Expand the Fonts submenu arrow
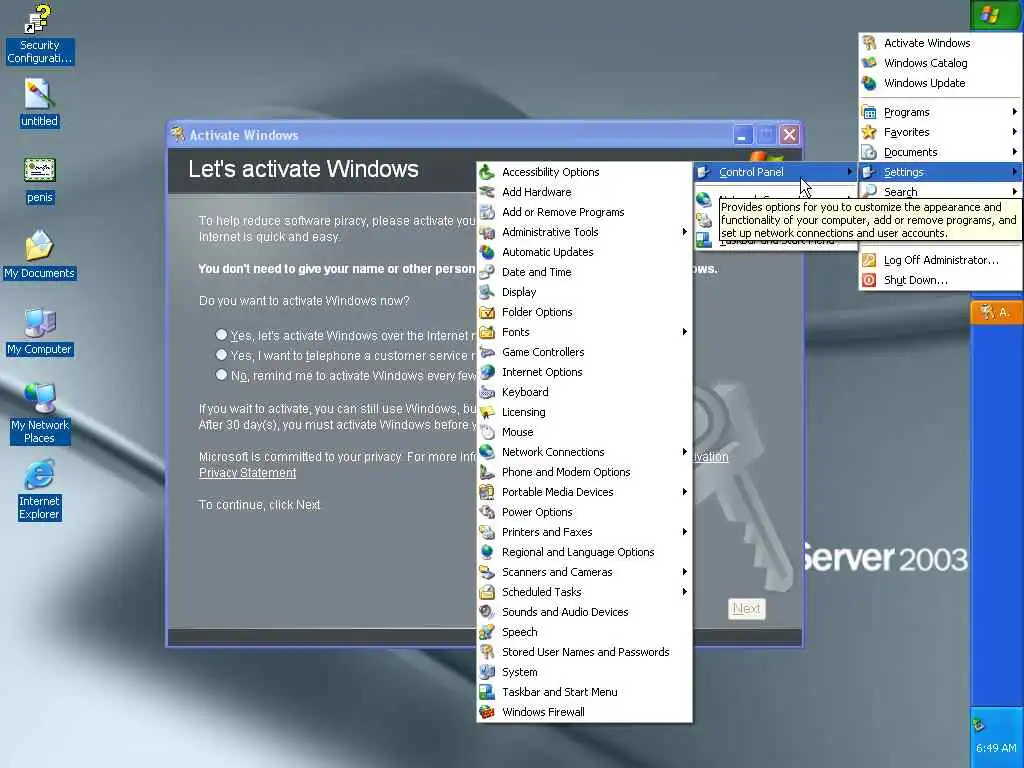1024x768 pixels. (x=684, y=332)
